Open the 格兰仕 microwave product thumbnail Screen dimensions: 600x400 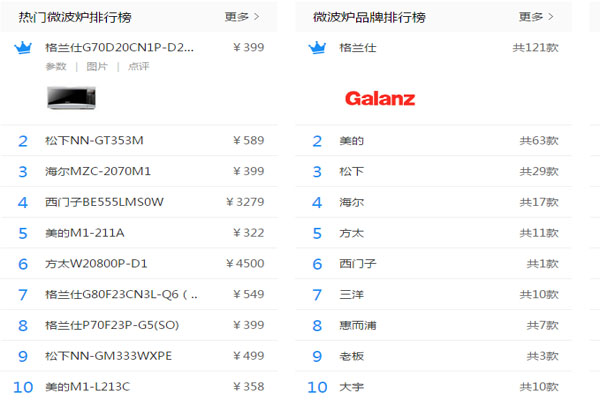click(x=72, y=98)
